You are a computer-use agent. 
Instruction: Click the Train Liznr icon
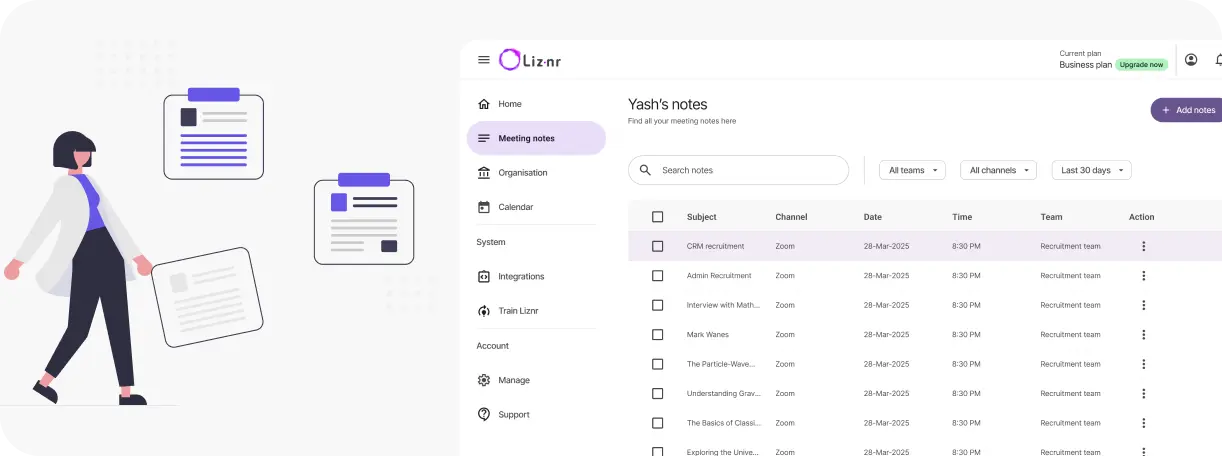[x=484, y=311]
